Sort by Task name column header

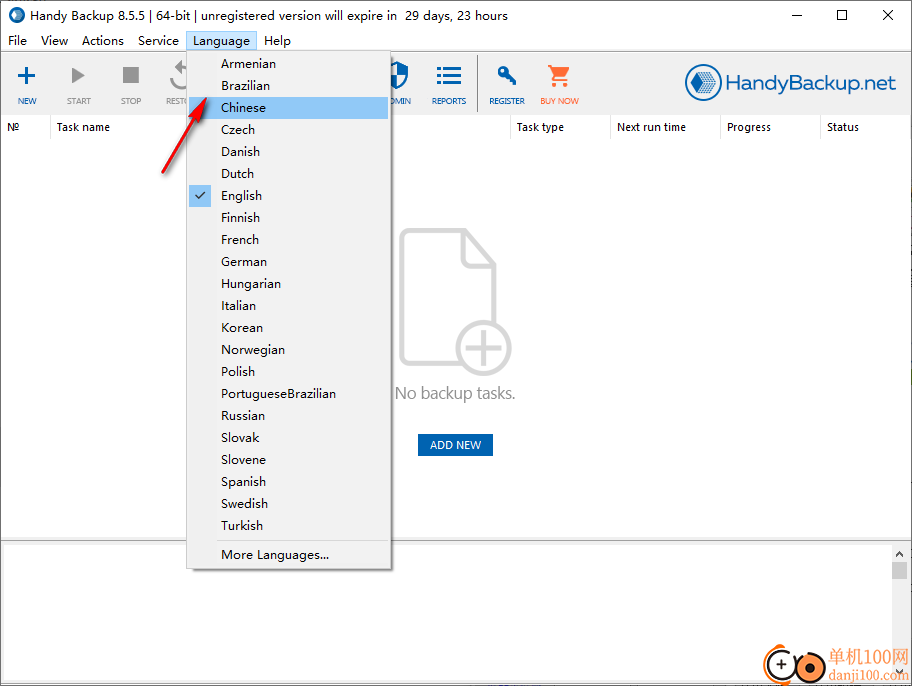[x=83, y=127]
